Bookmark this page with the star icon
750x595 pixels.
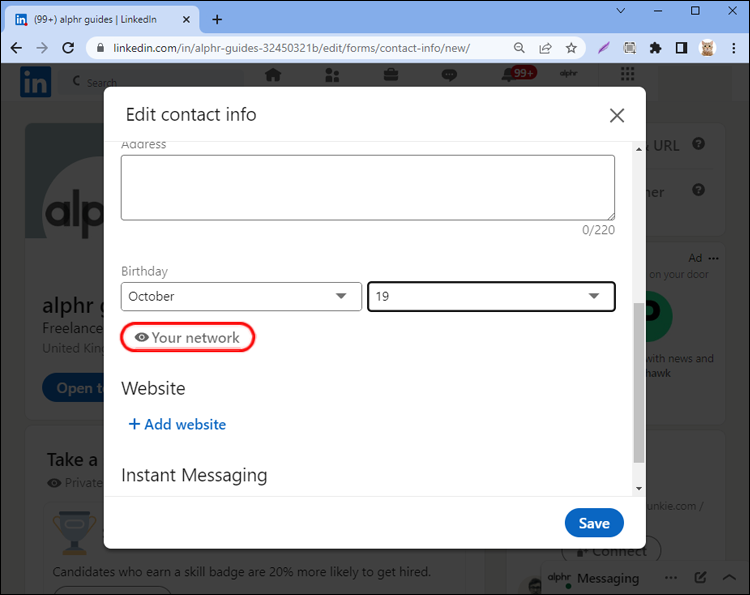[x=571, y=48]
